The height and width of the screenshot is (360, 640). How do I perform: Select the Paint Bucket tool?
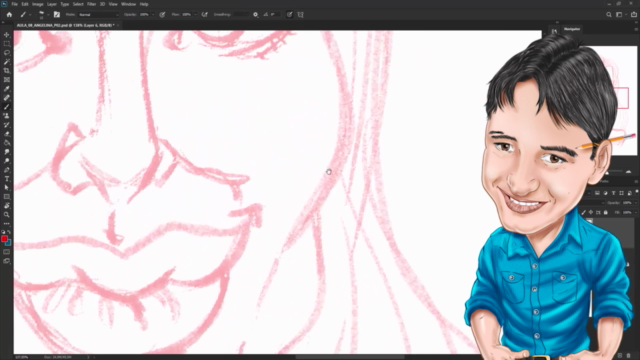click(7, 142)
